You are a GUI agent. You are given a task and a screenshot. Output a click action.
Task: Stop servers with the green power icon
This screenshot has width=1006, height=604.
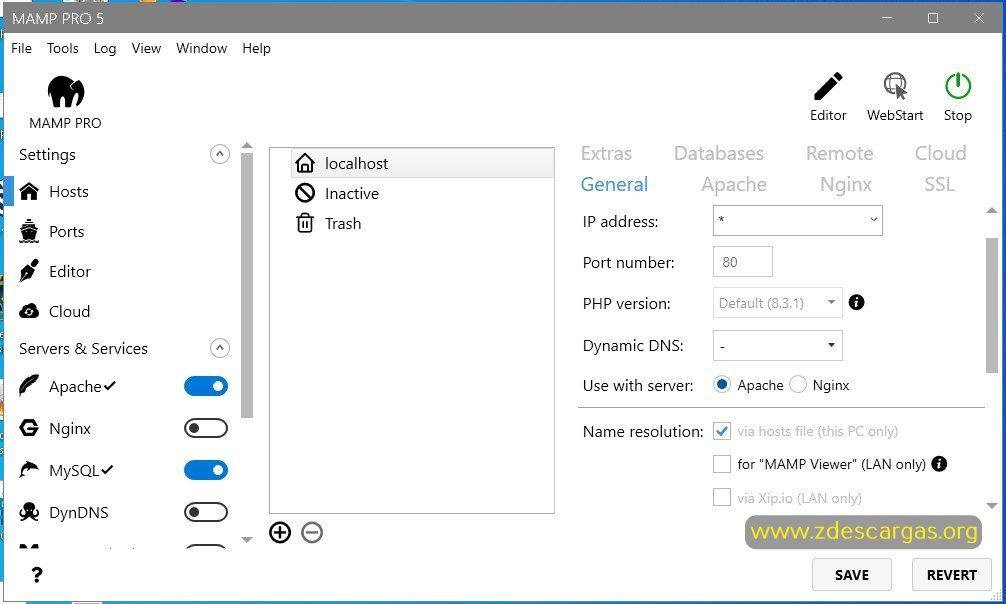coord(957,86)
